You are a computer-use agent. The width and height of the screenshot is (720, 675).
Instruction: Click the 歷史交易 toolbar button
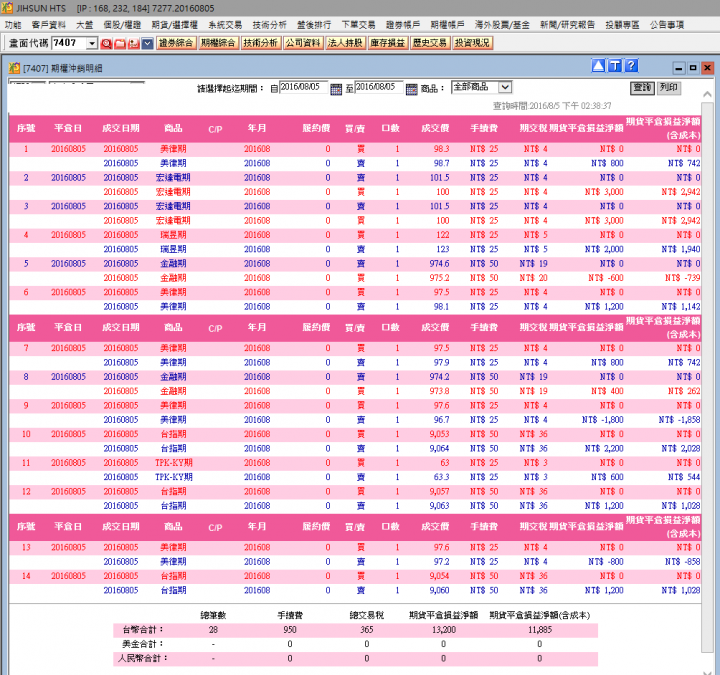click(x=430, y=43)
